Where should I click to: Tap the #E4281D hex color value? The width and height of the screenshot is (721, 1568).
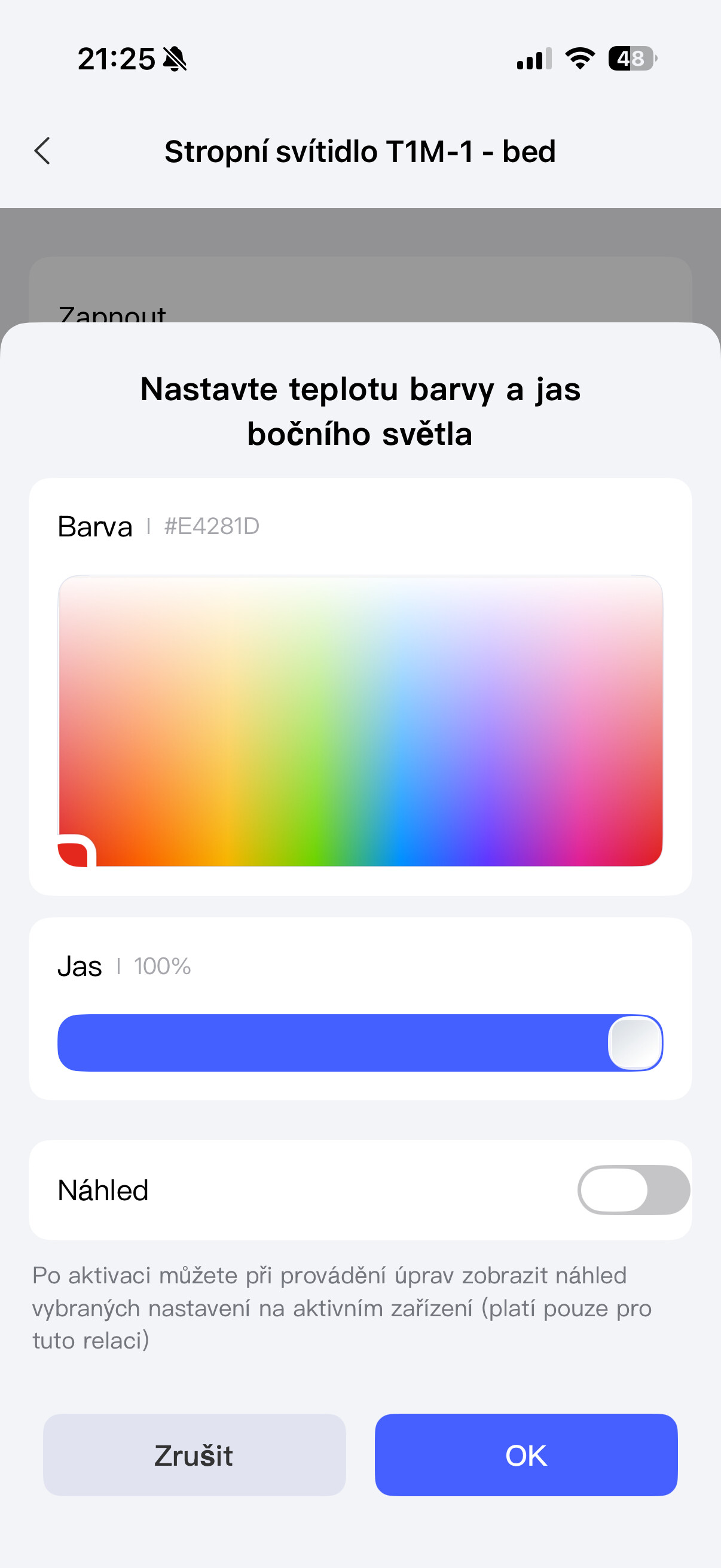(212, 526)
